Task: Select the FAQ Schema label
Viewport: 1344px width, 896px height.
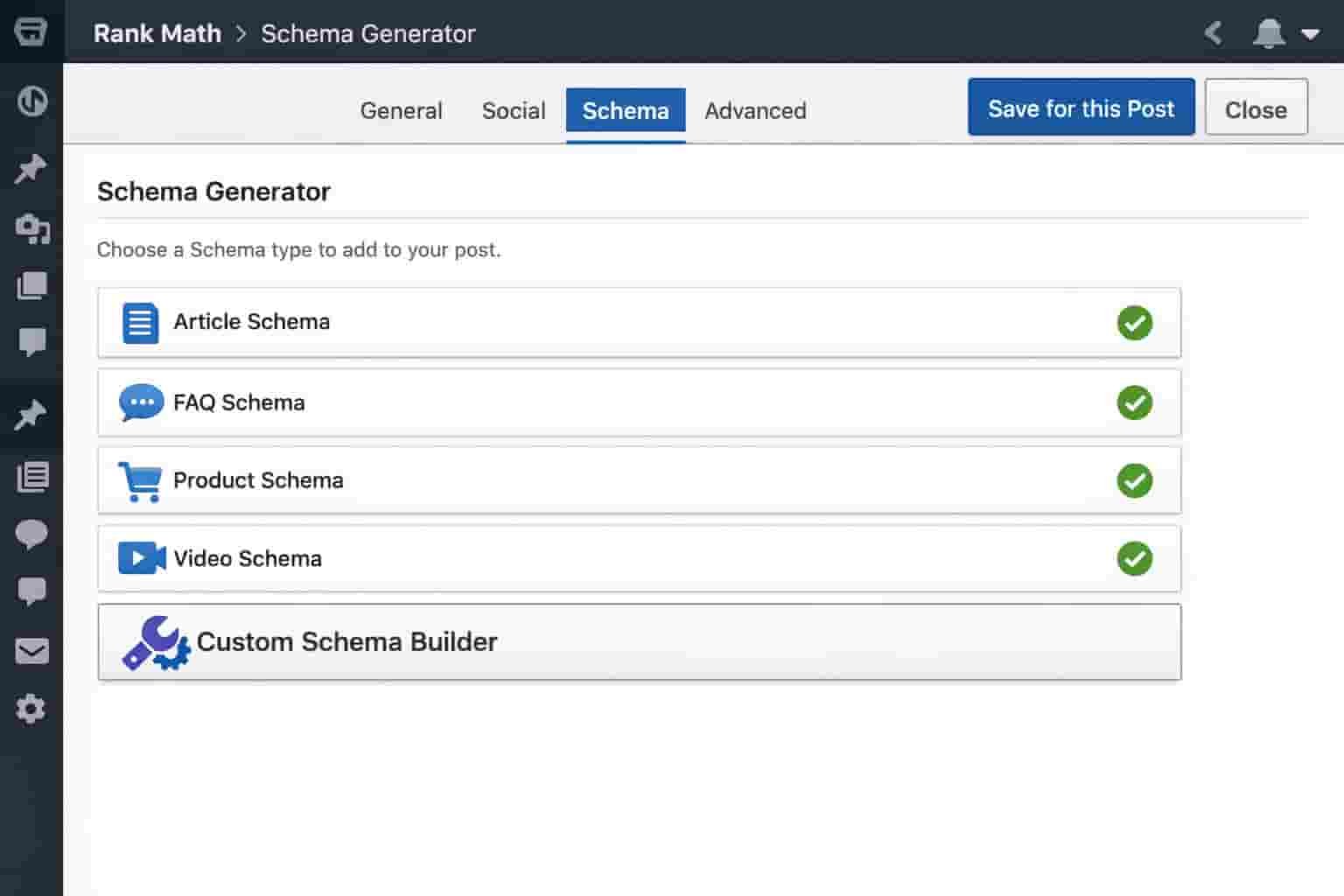Action: click(239, 402)
